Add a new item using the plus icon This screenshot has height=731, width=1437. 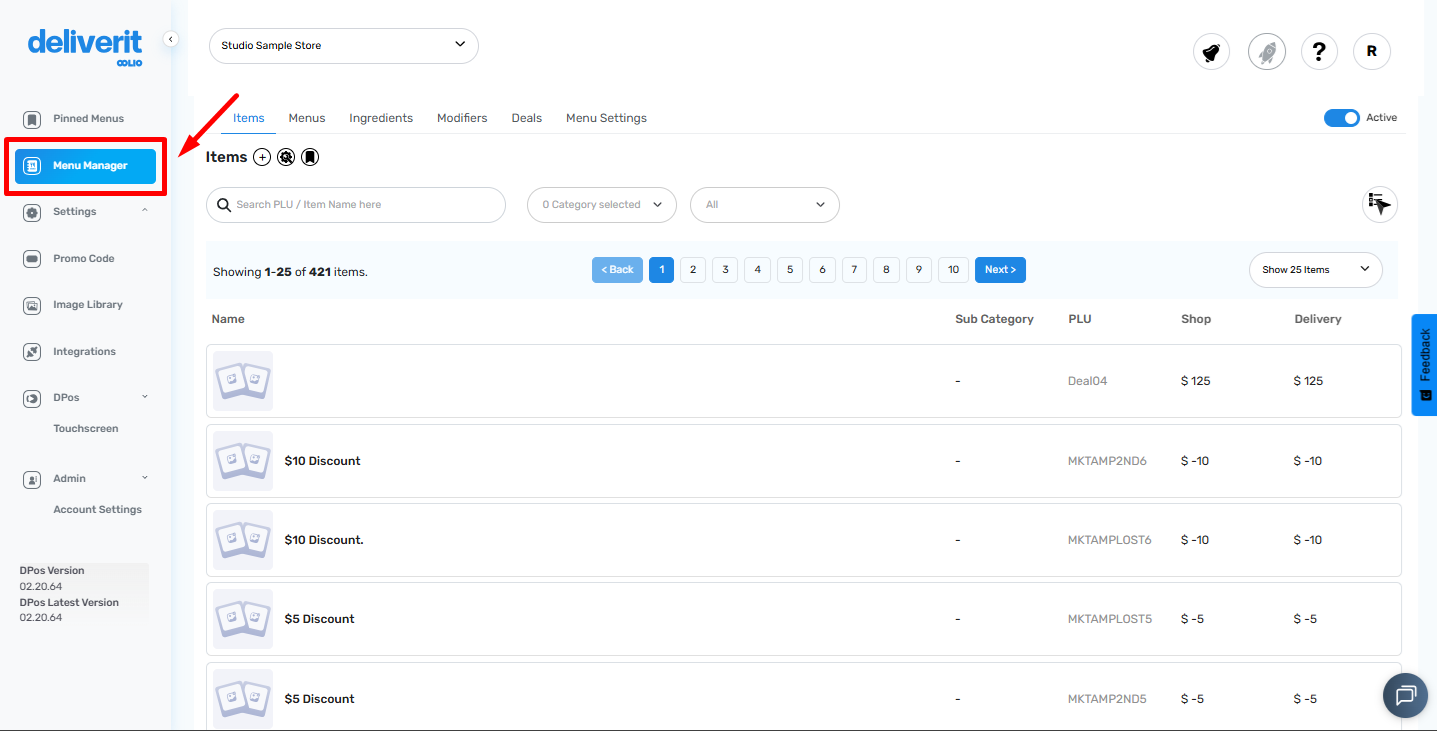(x=261, y=157)
